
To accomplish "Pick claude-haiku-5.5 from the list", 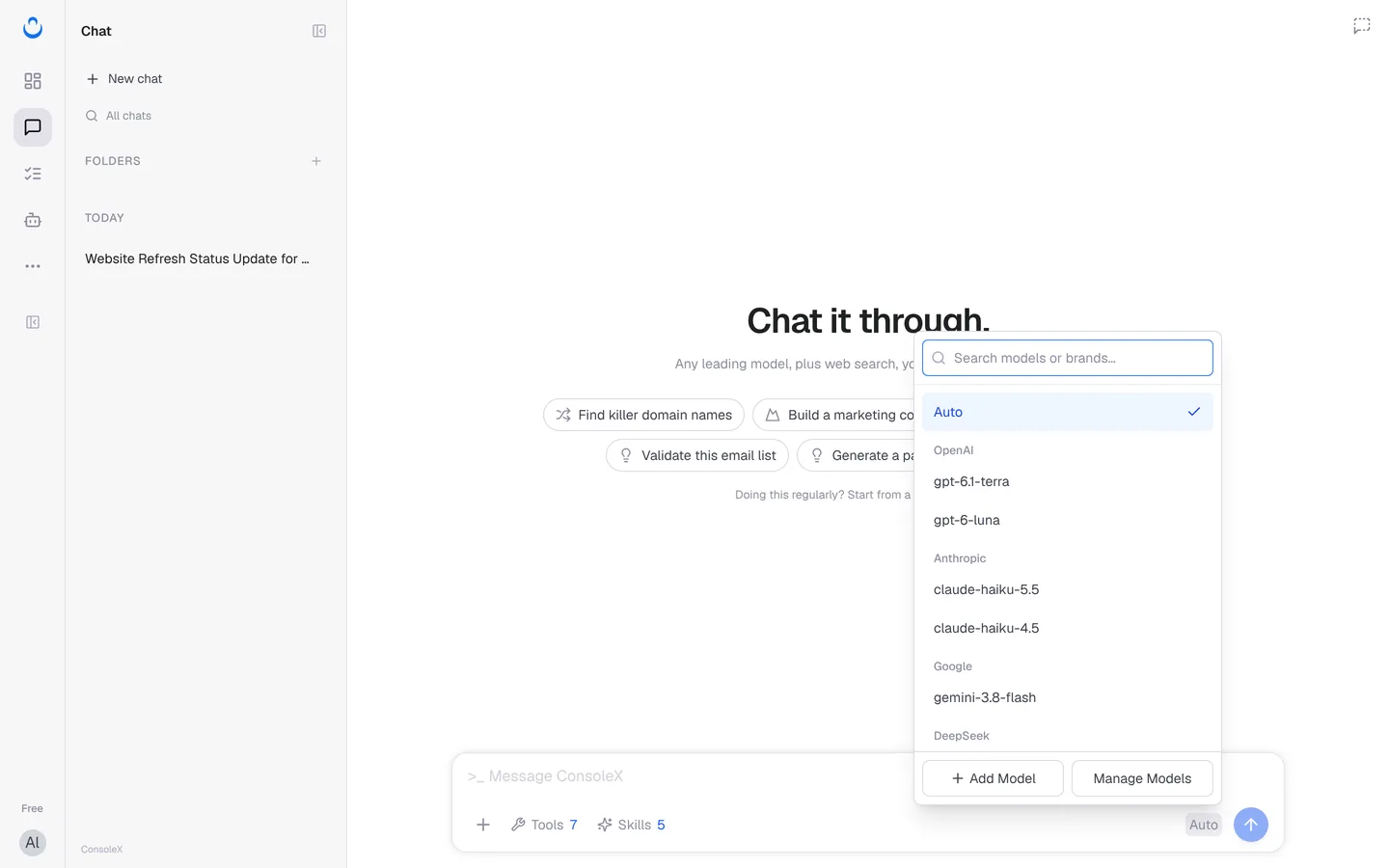I will [x=1068, y=589].
